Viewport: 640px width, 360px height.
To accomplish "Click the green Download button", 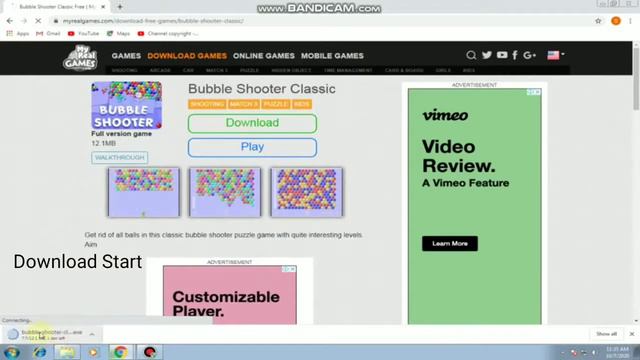I will pos(252,123).
